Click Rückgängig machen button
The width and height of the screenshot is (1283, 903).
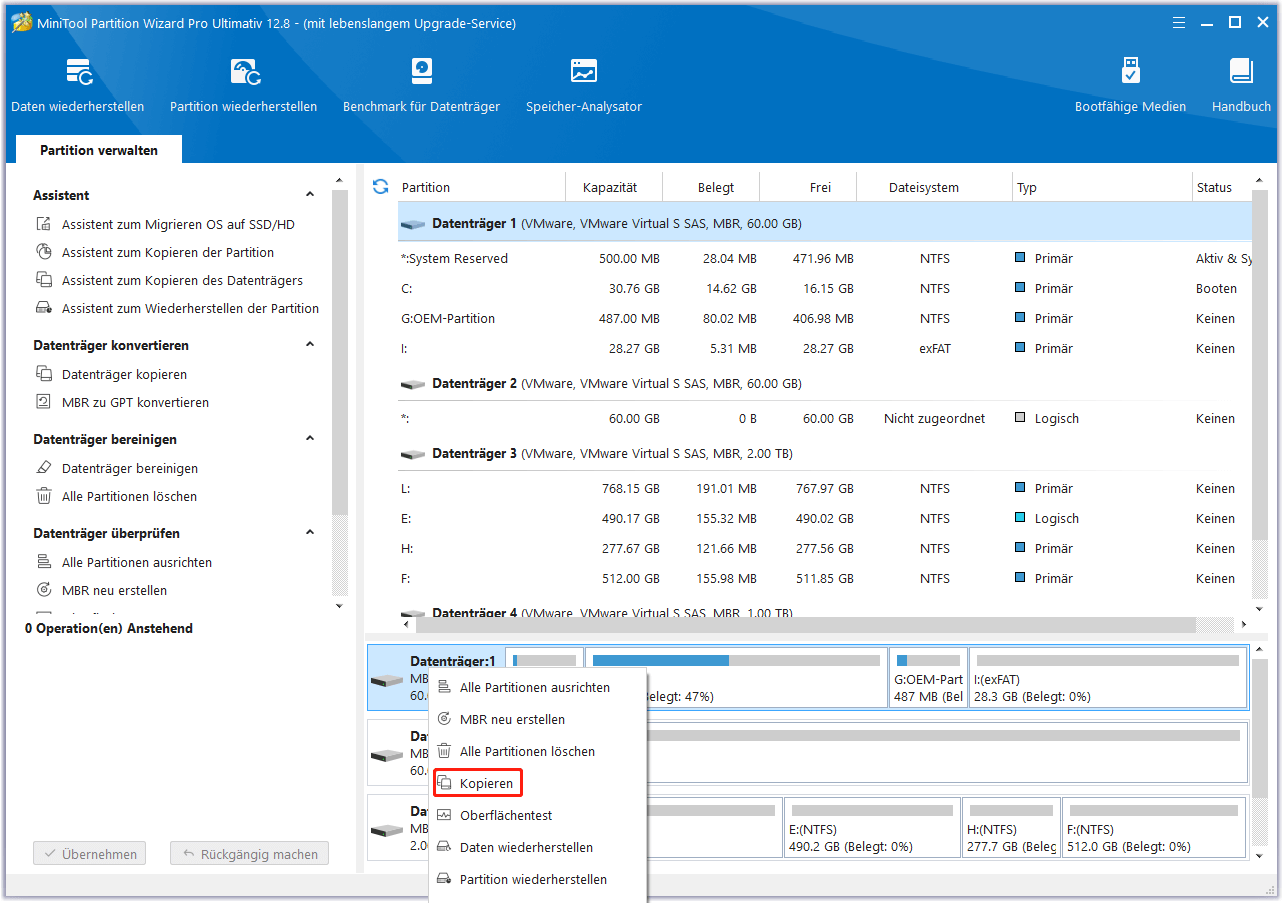point(249,854)
